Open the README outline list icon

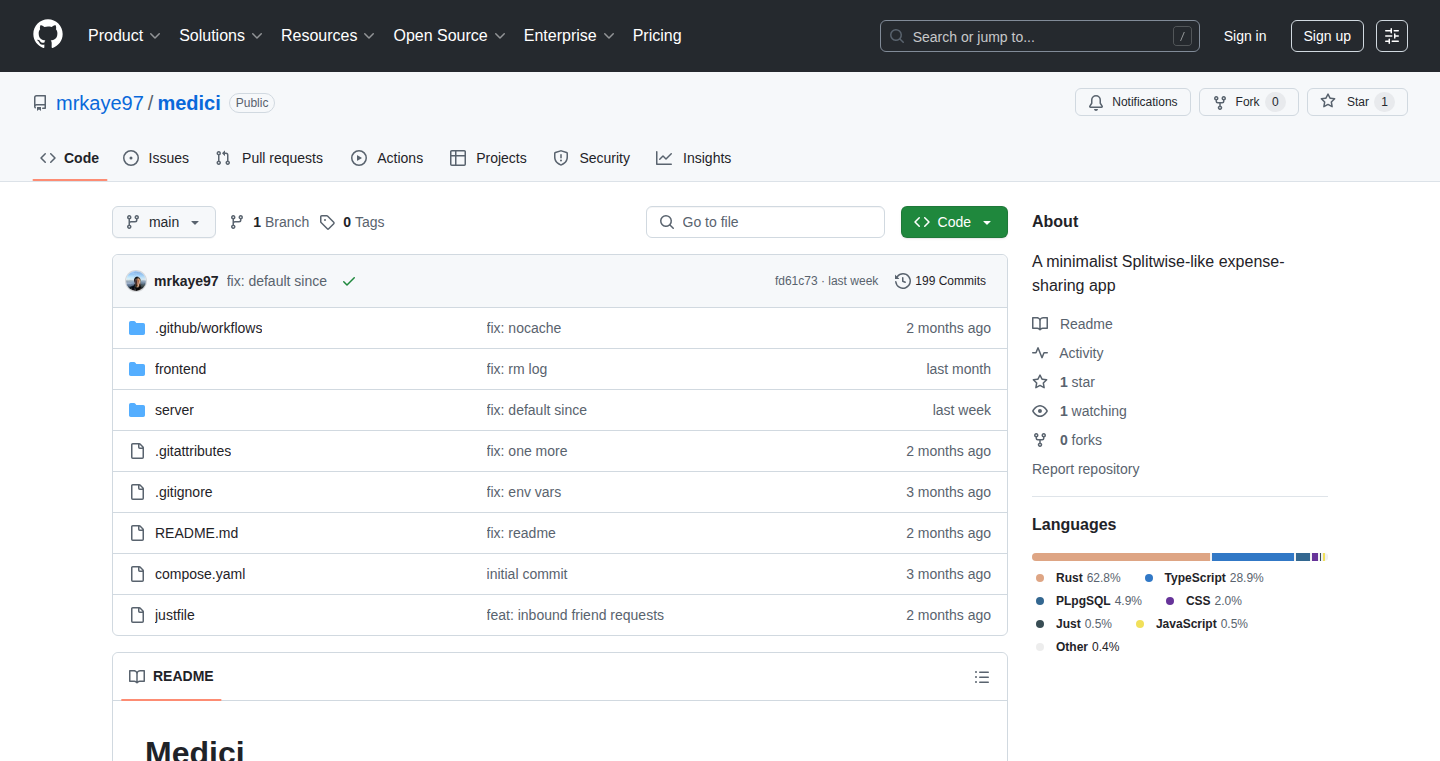pyautogui.click(x=982, y=677)
